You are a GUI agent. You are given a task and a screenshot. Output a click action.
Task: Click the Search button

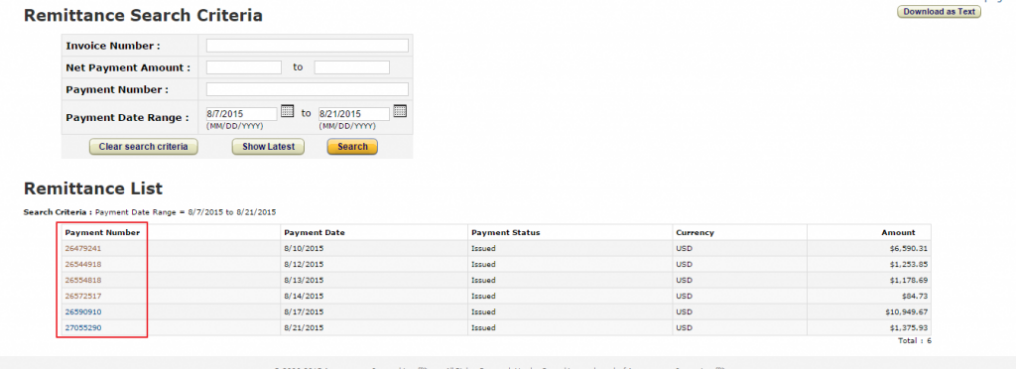352,147
